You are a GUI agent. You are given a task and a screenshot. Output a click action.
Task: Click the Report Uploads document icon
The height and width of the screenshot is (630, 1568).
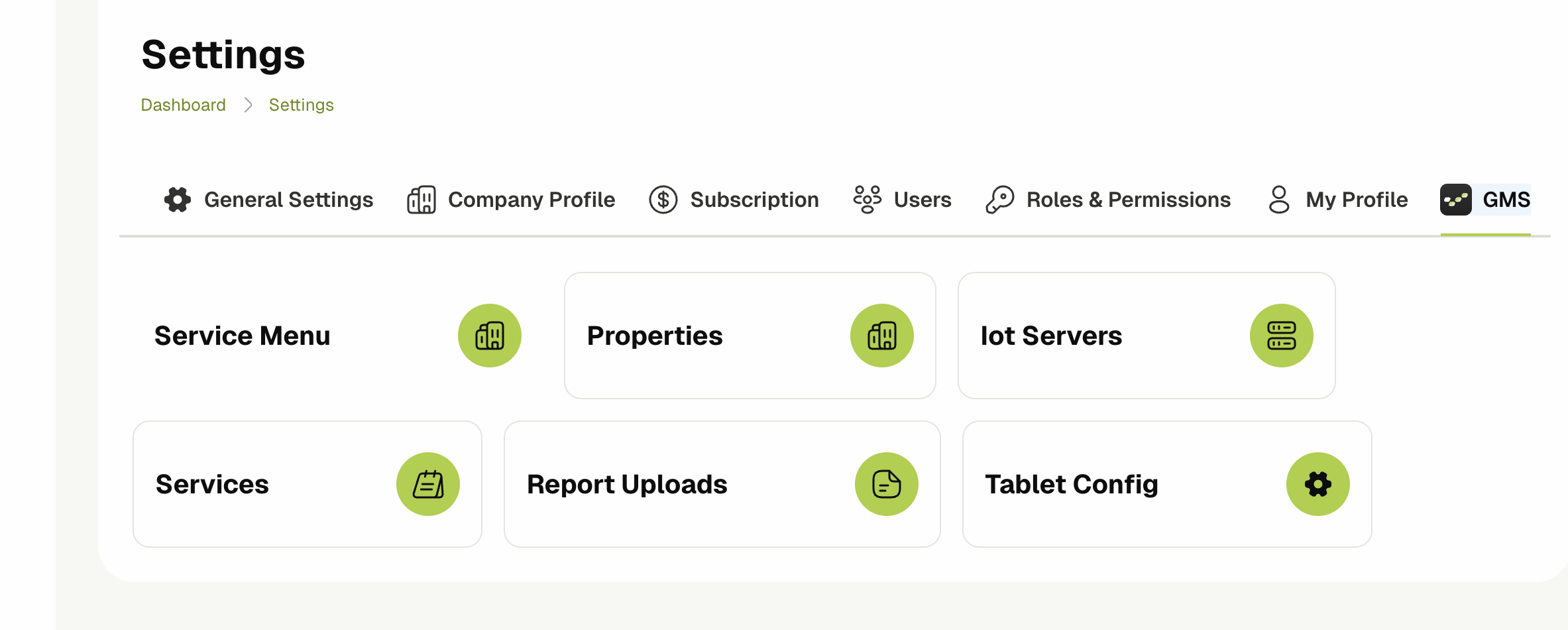pyautogui.click(x=886, y=484)
